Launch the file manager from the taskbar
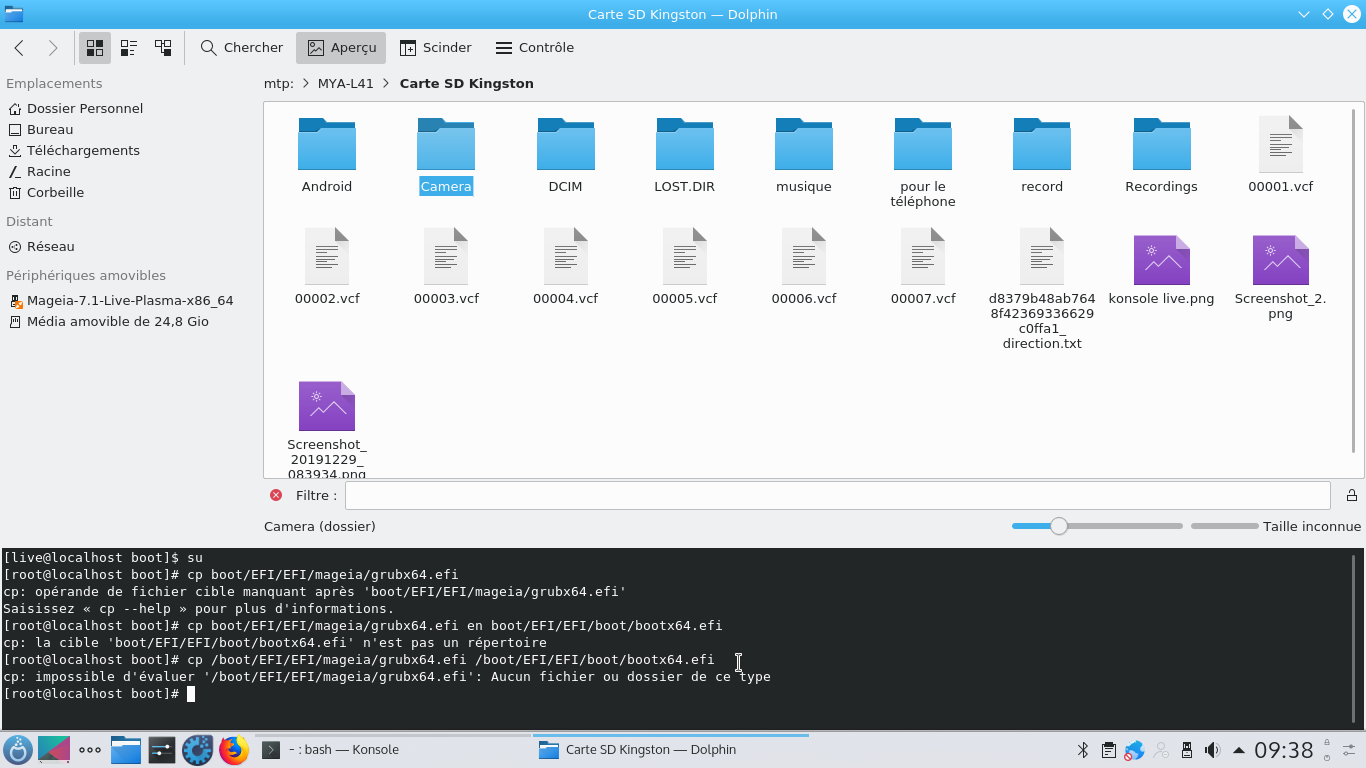 click(x=125, y=750)
